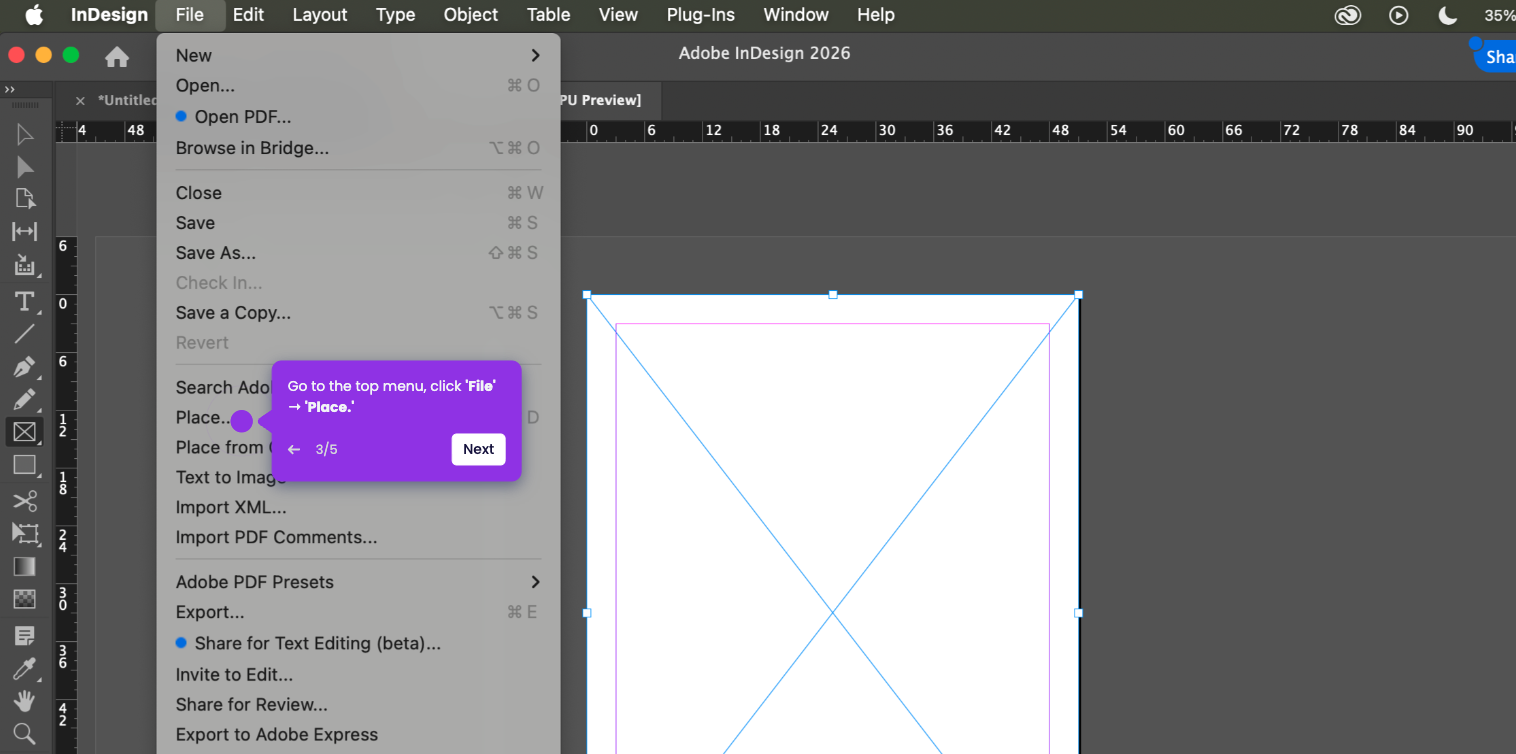Open the Type menu

tap(396, 15)
